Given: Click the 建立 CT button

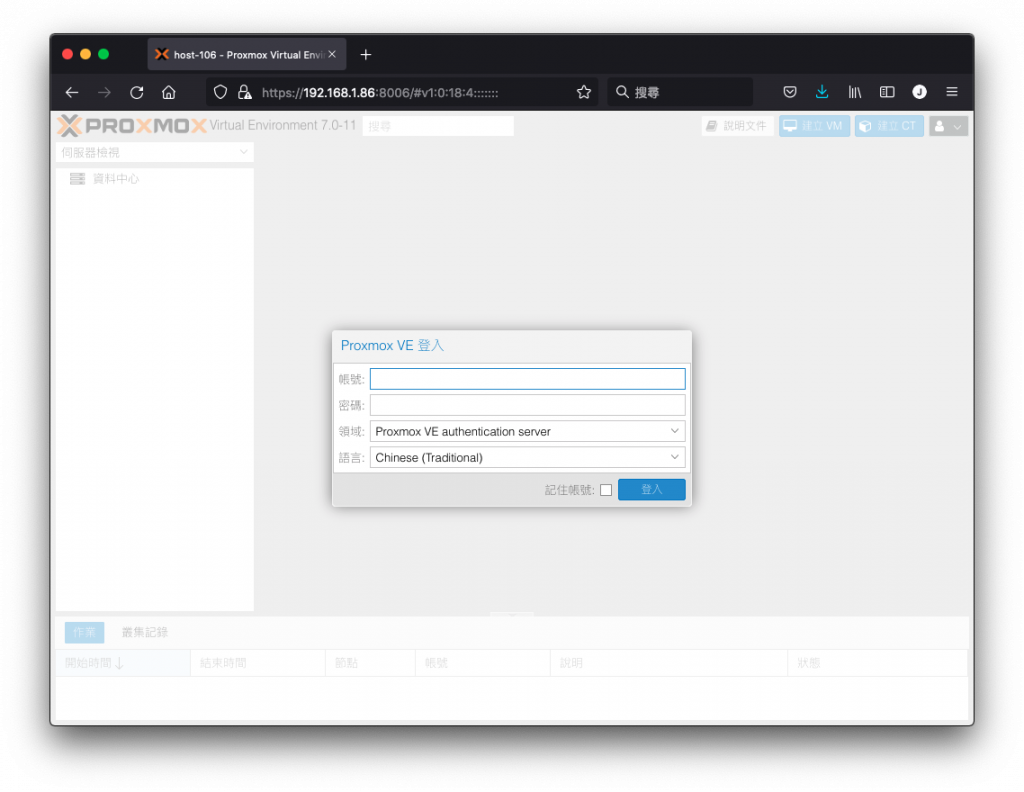Looking at the screenshot, I should pos(889,126).
